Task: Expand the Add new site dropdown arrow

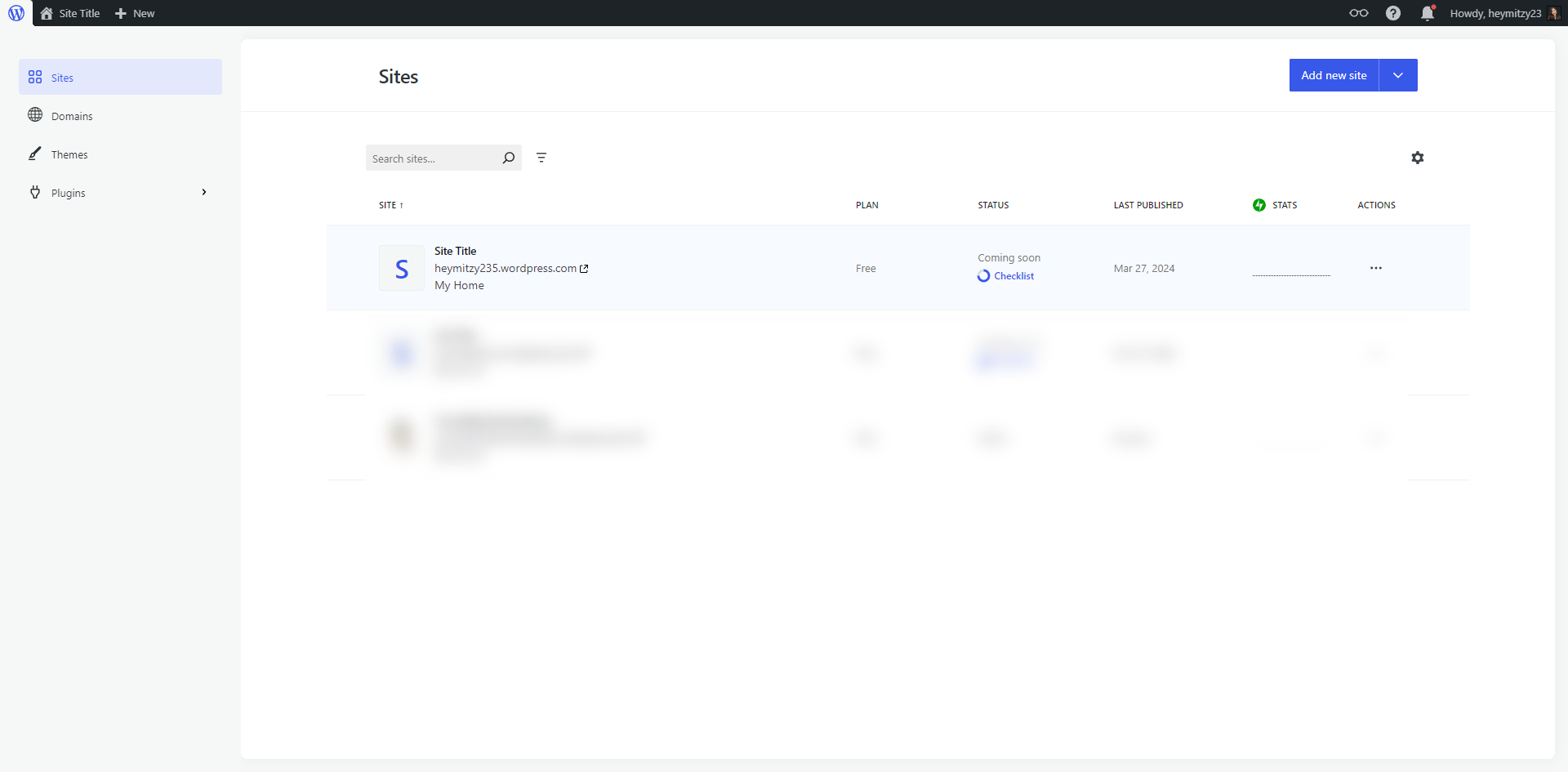Action: pos(1398,75)
